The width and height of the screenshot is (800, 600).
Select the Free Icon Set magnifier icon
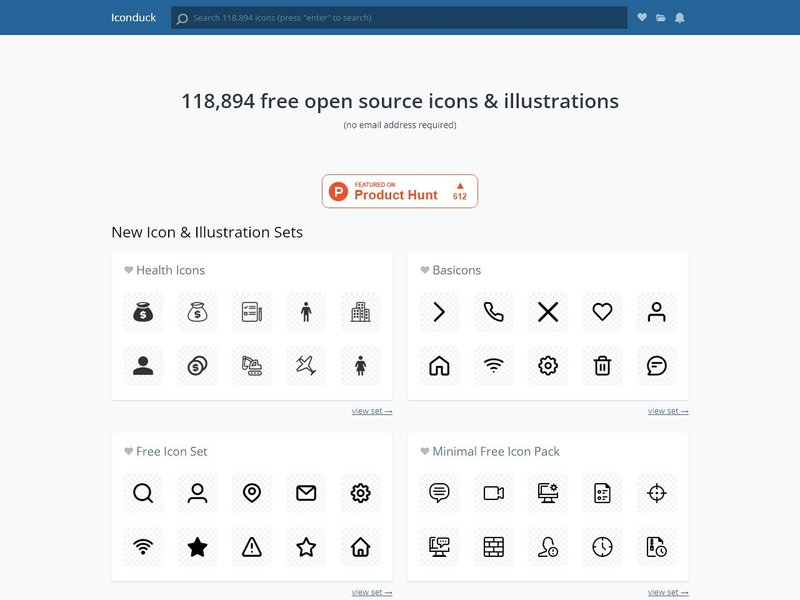(143, 493)
